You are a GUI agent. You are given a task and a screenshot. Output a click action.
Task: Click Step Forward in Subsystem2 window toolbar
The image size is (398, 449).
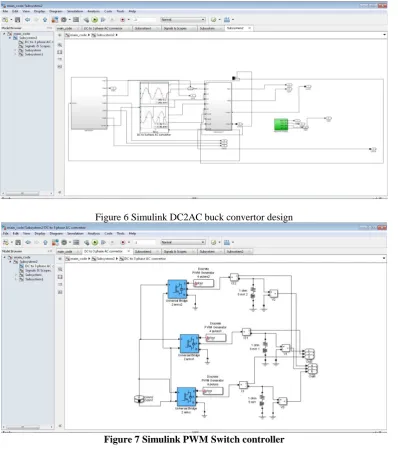point(103,20)
